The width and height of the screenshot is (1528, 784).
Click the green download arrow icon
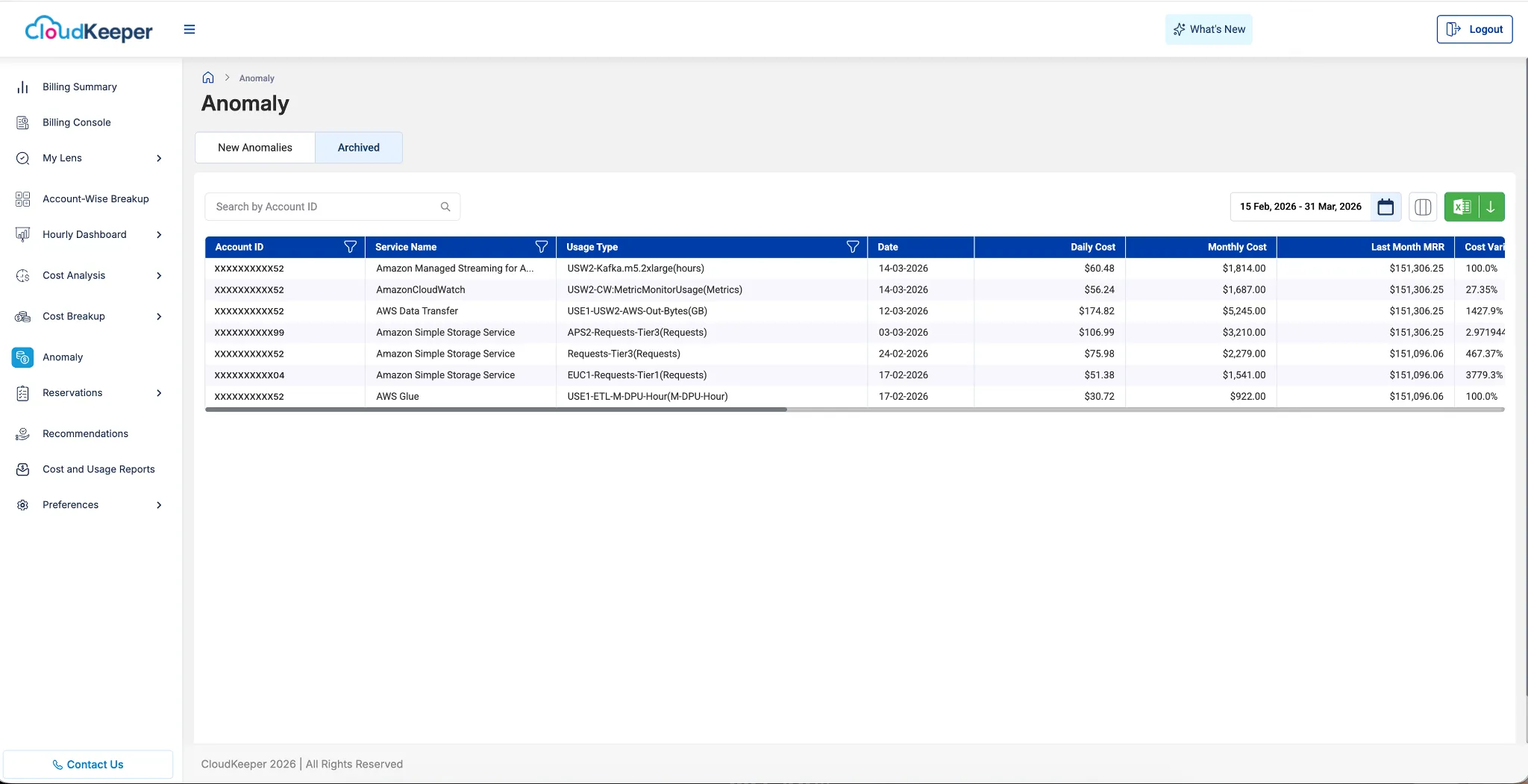coord(1491,207)
